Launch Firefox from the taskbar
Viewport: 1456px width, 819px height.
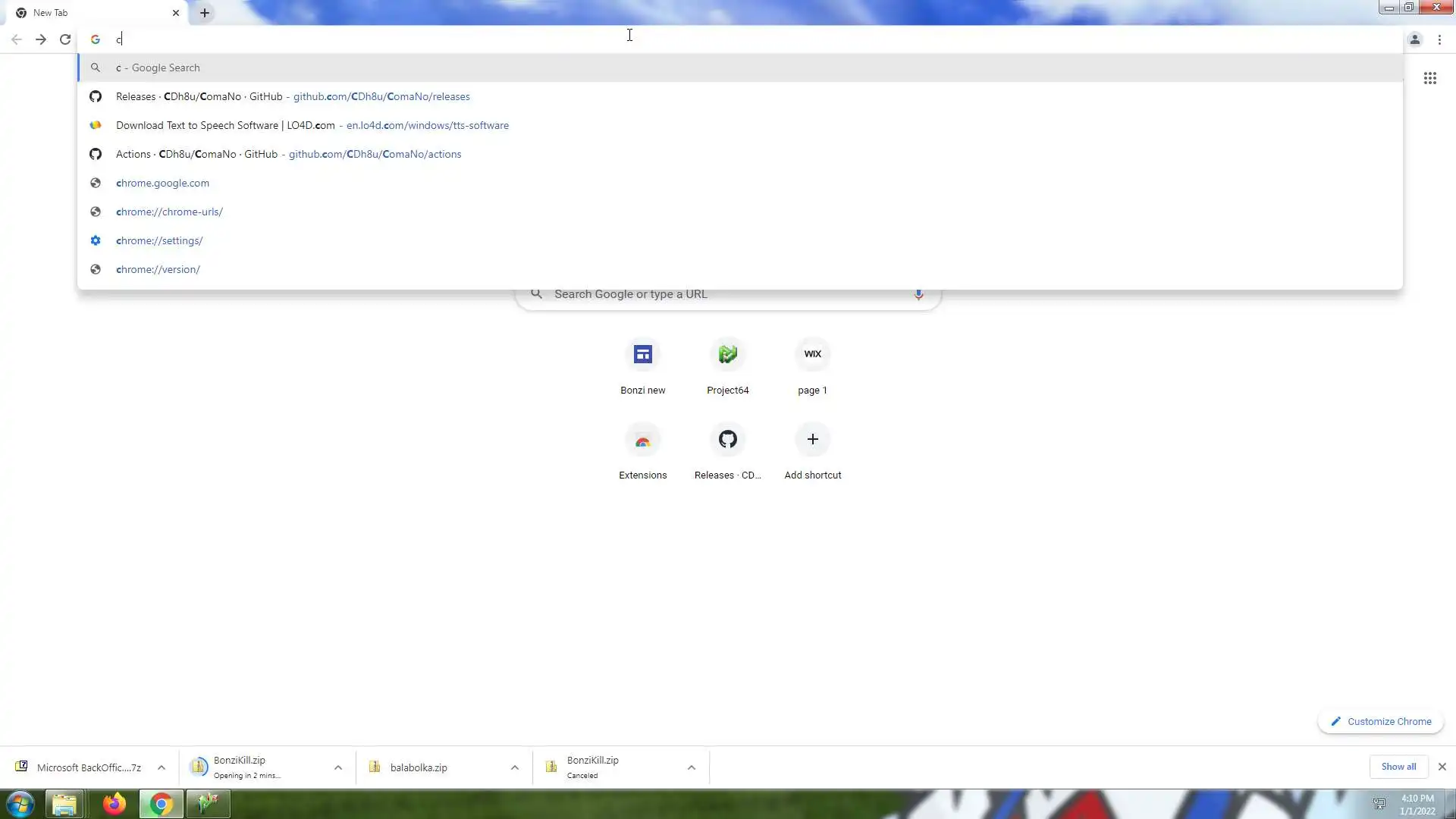pyautogui.click(x=115, y=804)
